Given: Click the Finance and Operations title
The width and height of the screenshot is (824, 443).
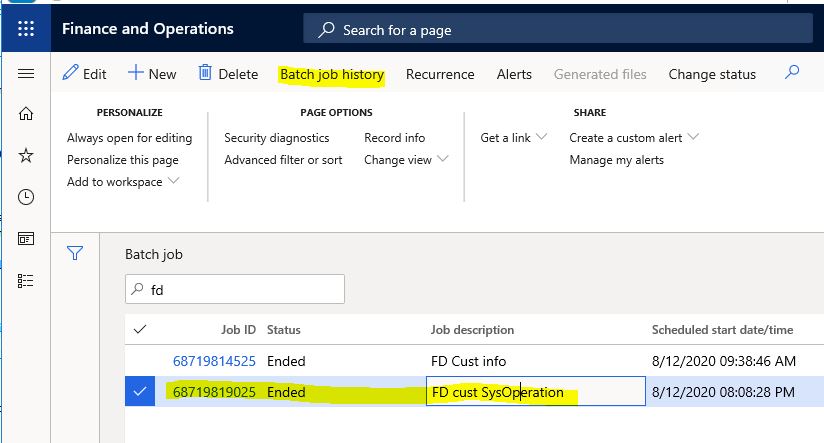Looking at the screenshot, I should (x=148, y=28).
